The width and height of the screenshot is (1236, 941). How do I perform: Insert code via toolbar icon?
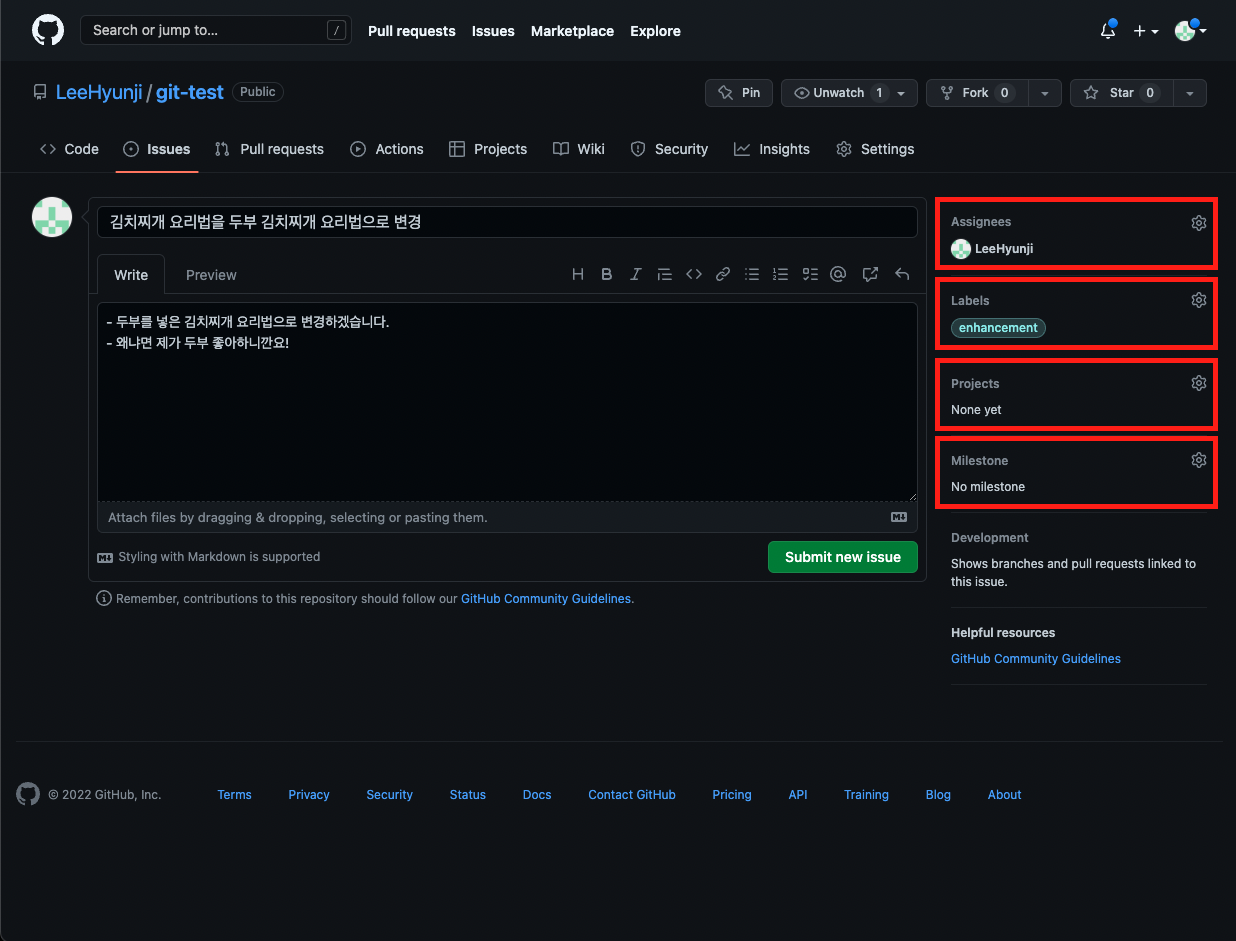click(x=694, y=274)
